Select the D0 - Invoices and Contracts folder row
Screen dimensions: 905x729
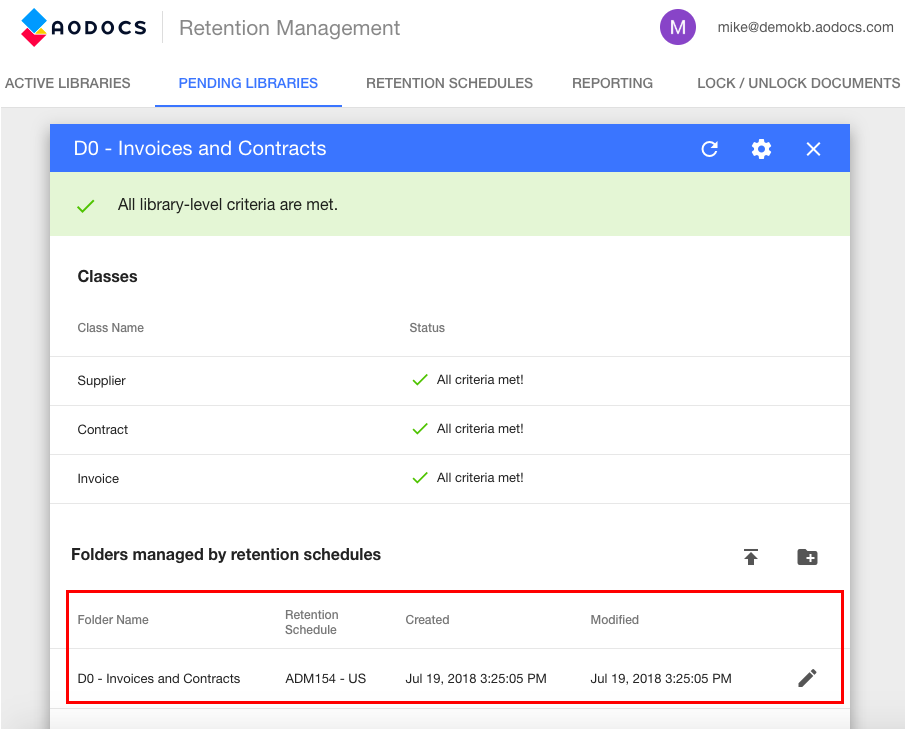click(x=159, y=678)
